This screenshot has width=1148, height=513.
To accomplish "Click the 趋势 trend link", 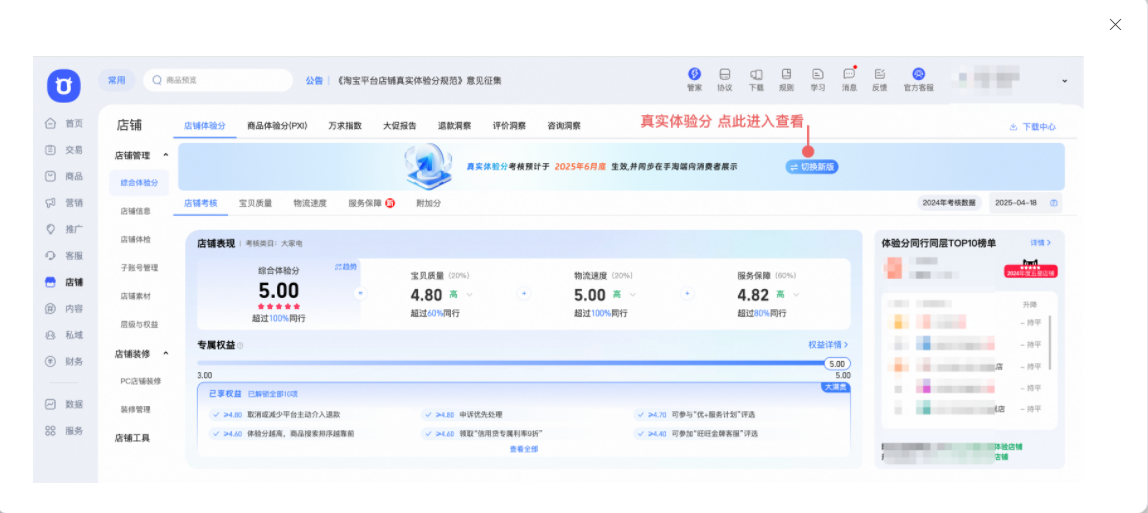I will [346, 267].
